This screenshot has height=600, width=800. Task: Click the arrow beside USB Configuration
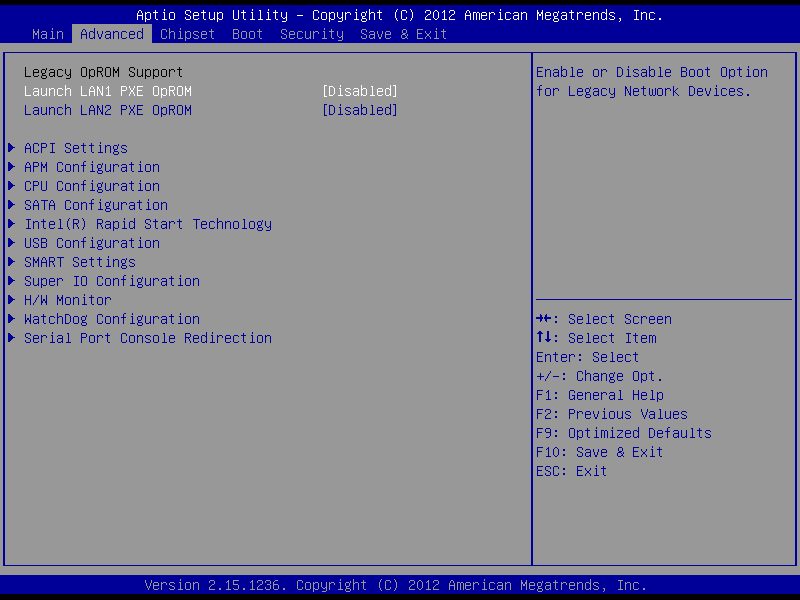(x=12, y=243)
